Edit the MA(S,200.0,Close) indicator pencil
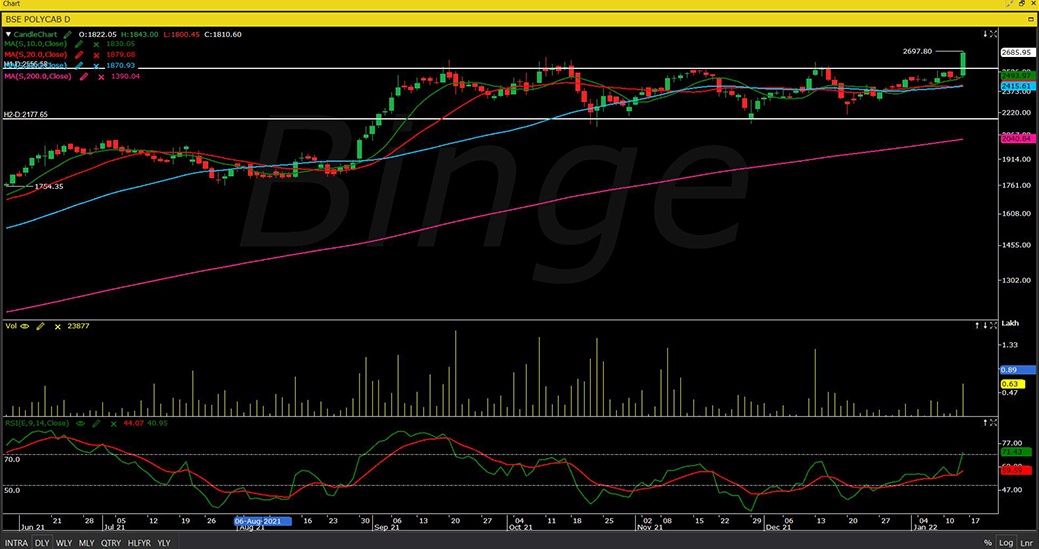Image resolution: width=1039 pixels, height=549 pixels. [83, 77]
